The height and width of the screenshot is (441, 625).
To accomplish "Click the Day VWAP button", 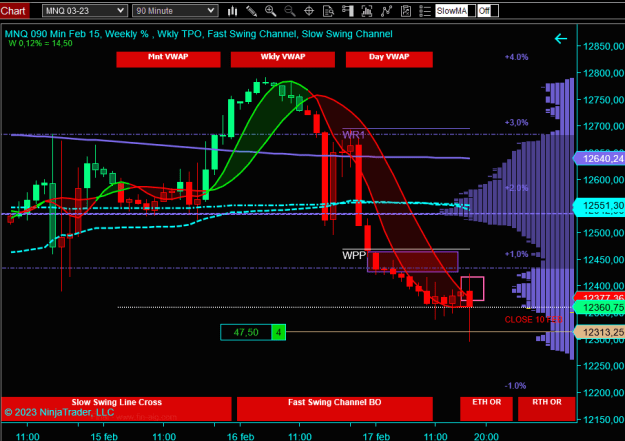I will coord(389,59).
